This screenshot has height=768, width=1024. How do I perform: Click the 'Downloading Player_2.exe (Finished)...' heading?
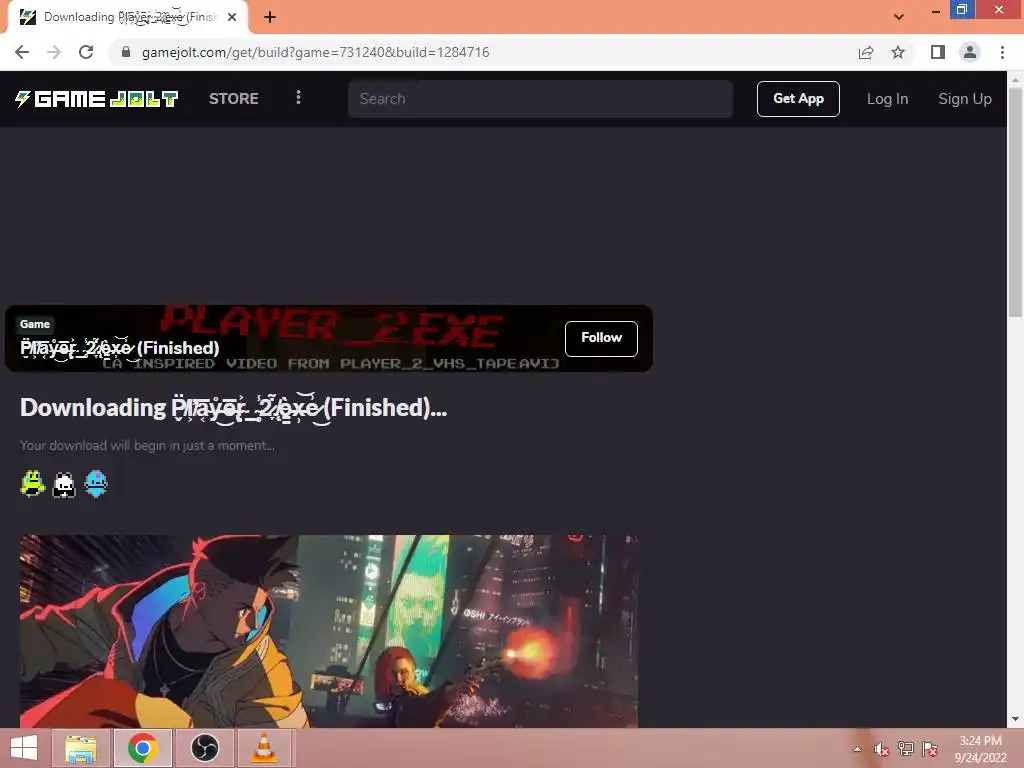point(233,408)
